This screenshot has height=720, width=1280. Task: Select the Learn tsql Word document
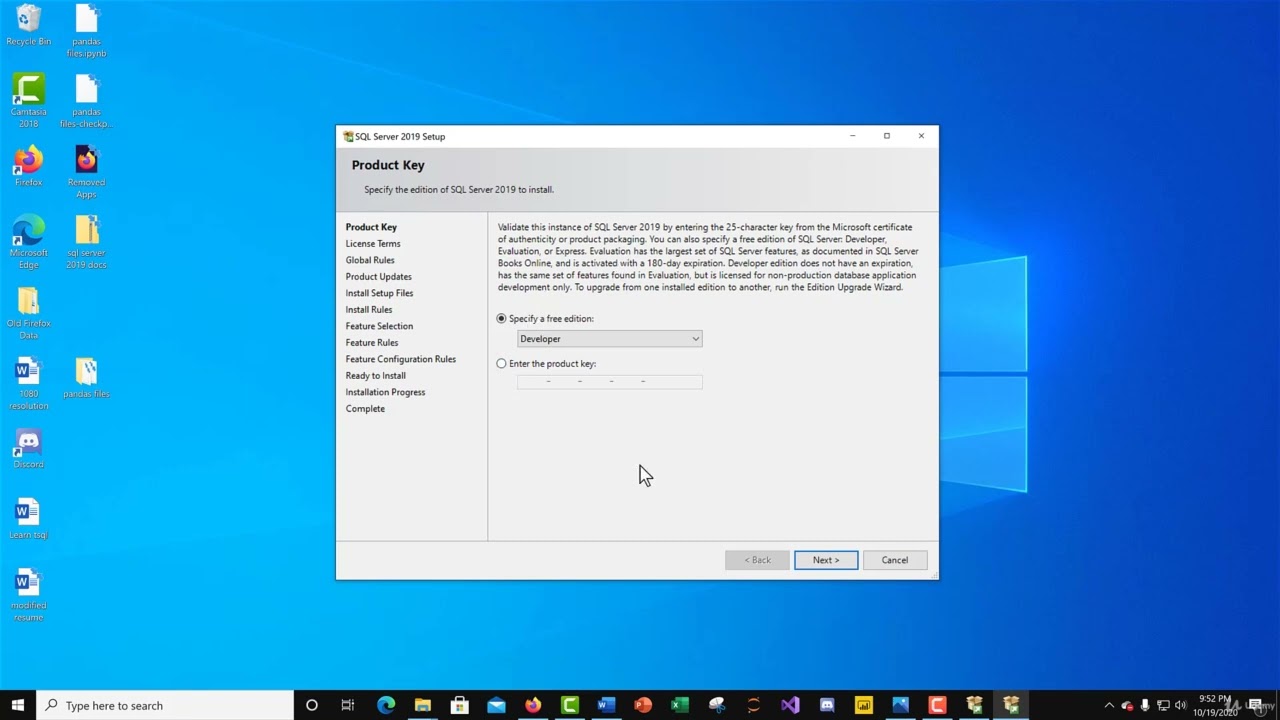tap(28, 519)
